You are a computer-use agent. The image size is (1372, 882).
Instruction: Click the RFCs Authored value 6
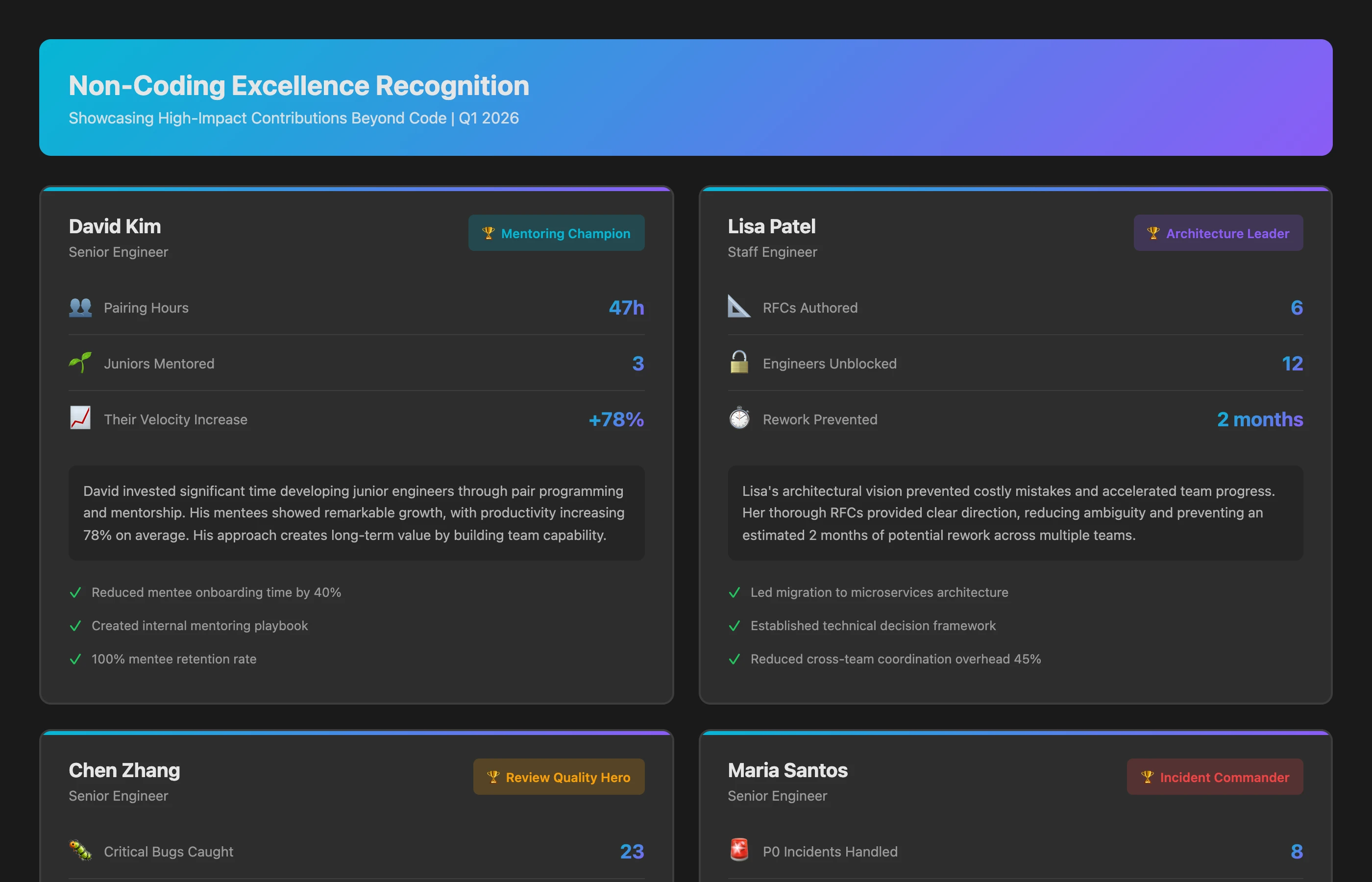[1297, 308]
